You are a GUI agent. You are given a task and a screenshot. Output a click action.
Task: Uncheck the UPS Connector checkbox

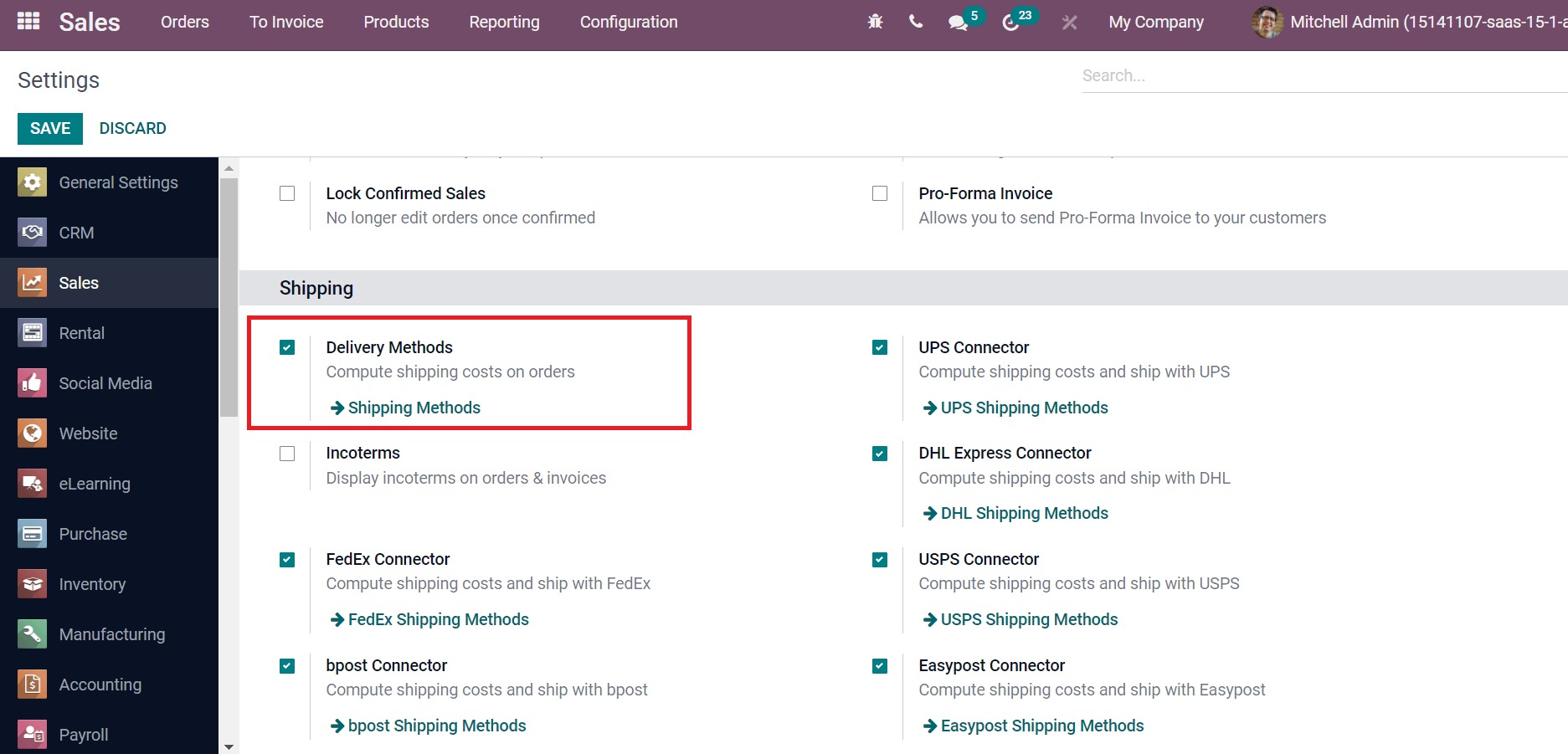tap(880, 347)
